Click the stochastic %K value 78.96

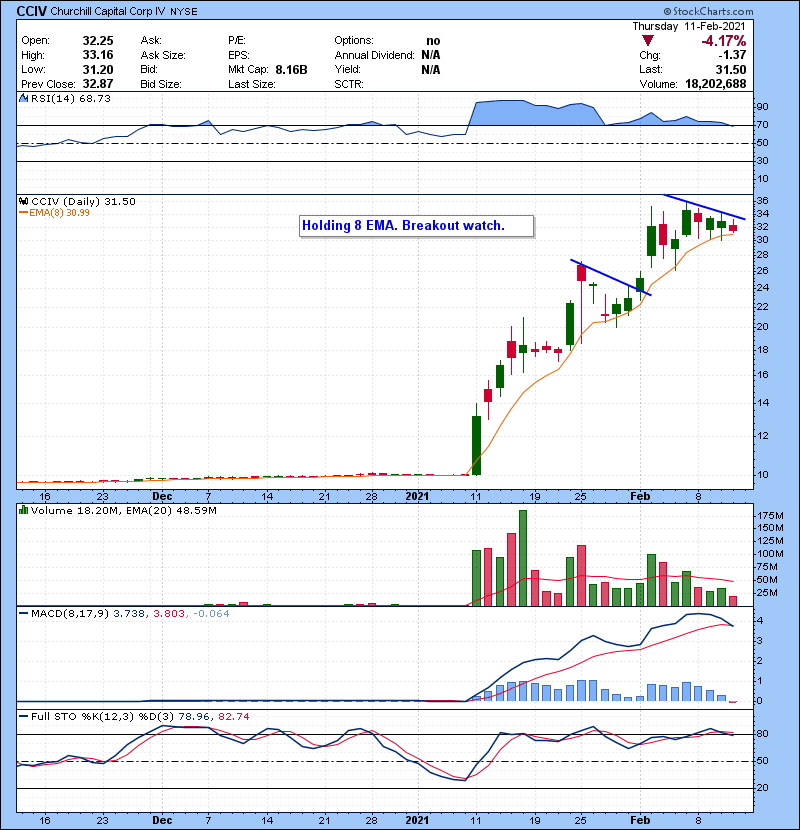coord(194,717)
